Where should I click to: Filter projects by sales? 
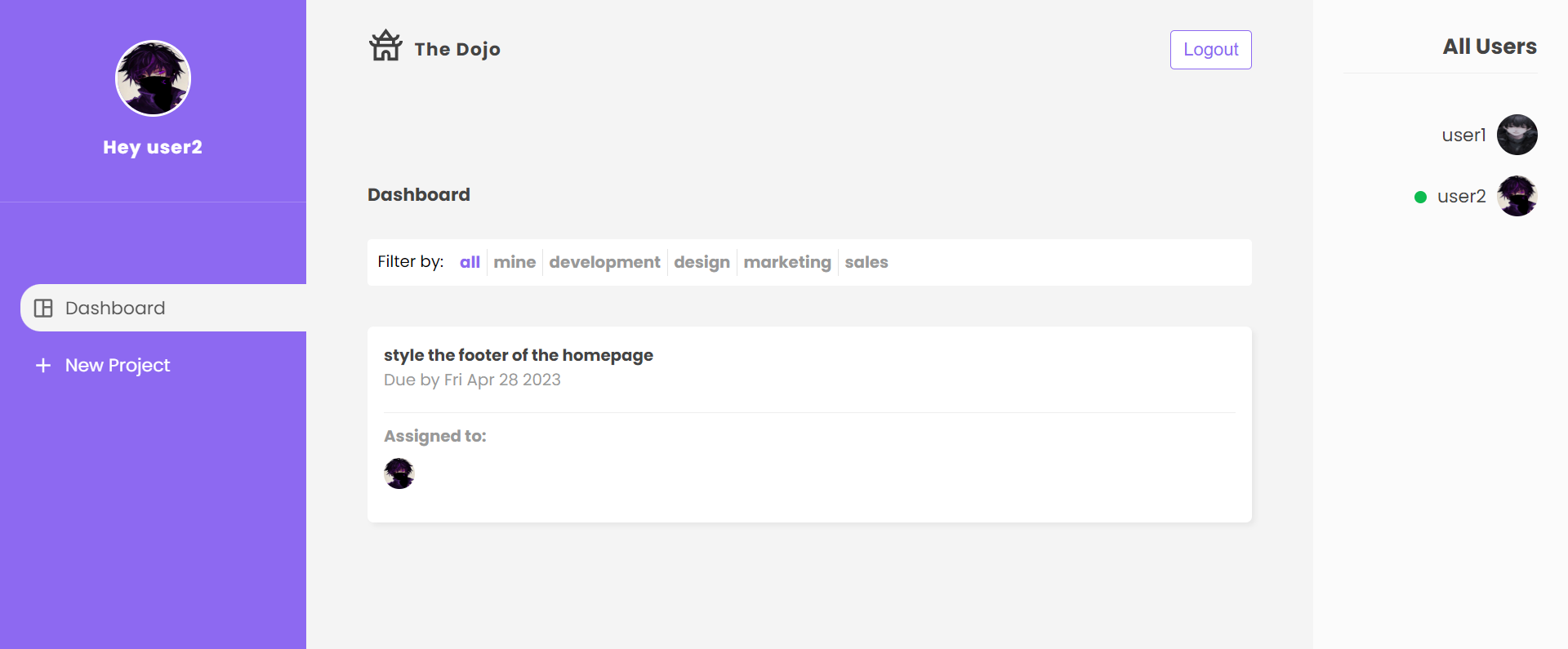point(866,262)
